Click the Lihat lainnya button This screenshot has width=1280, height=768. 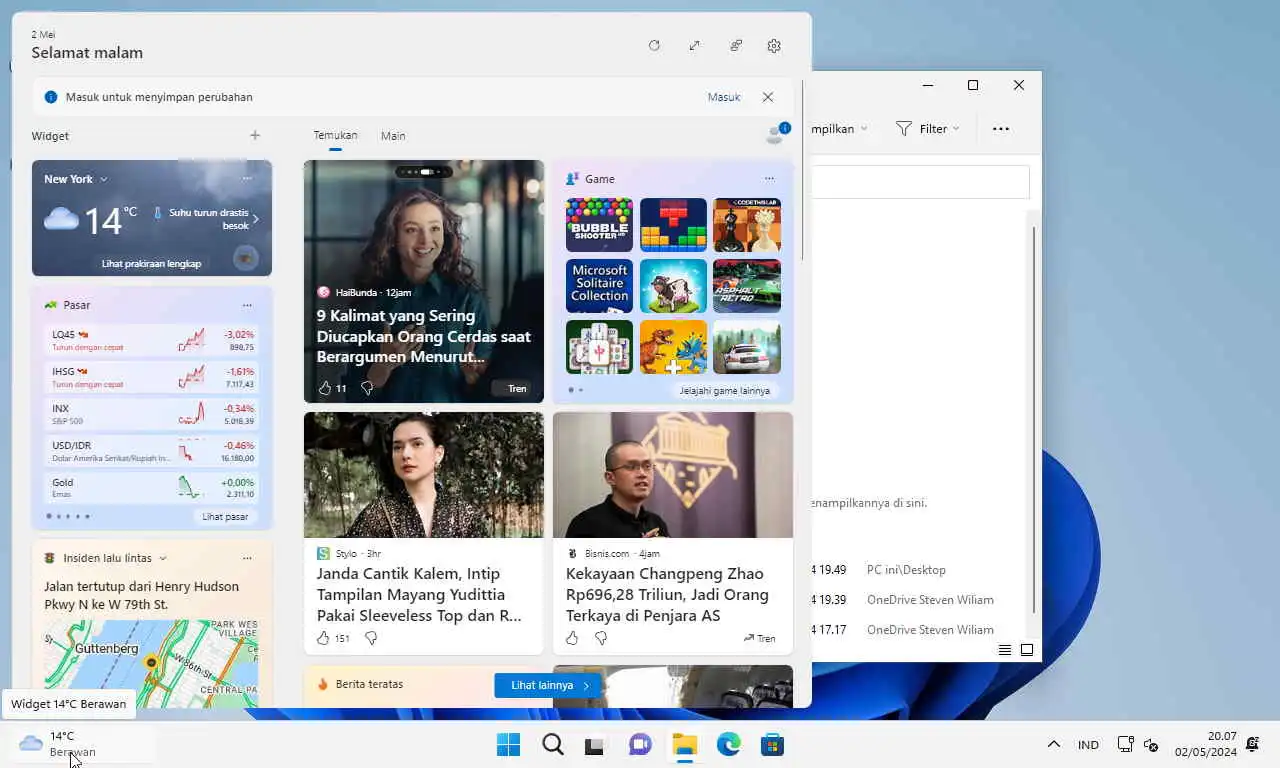(548, 685)
